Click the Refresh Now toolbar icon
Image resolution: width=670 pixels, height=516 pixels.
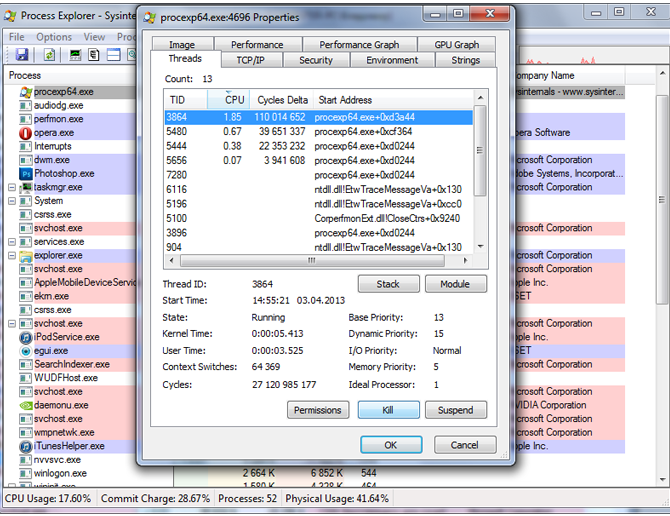pos(50,55)
